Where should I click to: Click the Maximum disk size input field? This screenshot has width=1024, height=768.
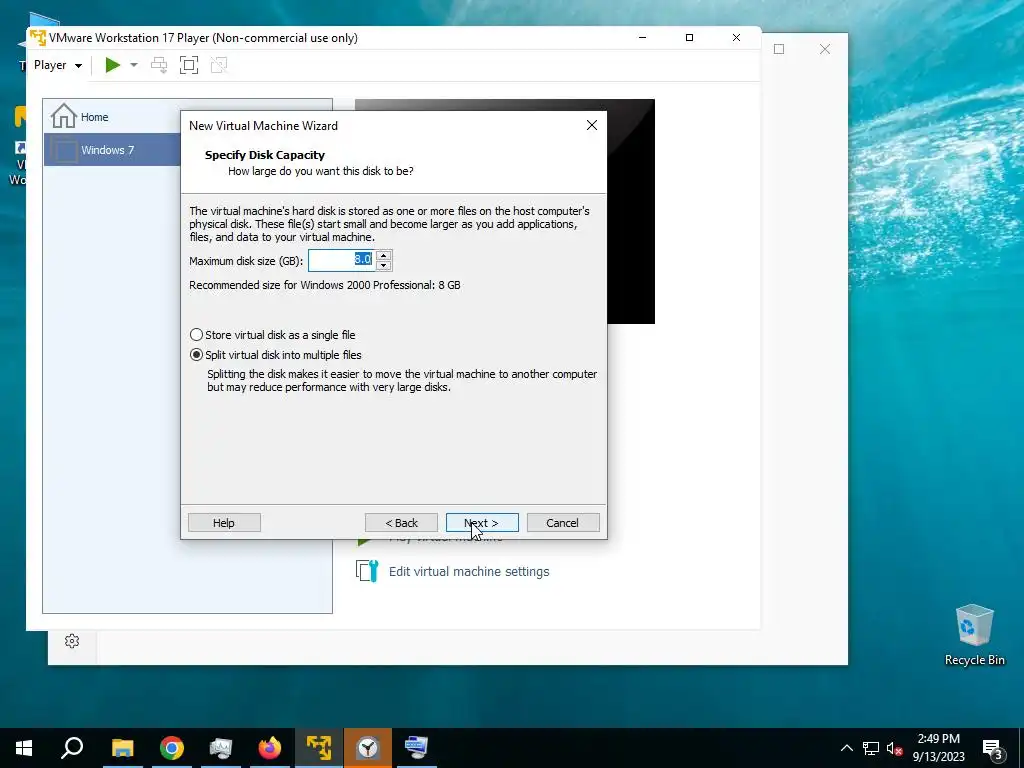click(x=341, y=261)
